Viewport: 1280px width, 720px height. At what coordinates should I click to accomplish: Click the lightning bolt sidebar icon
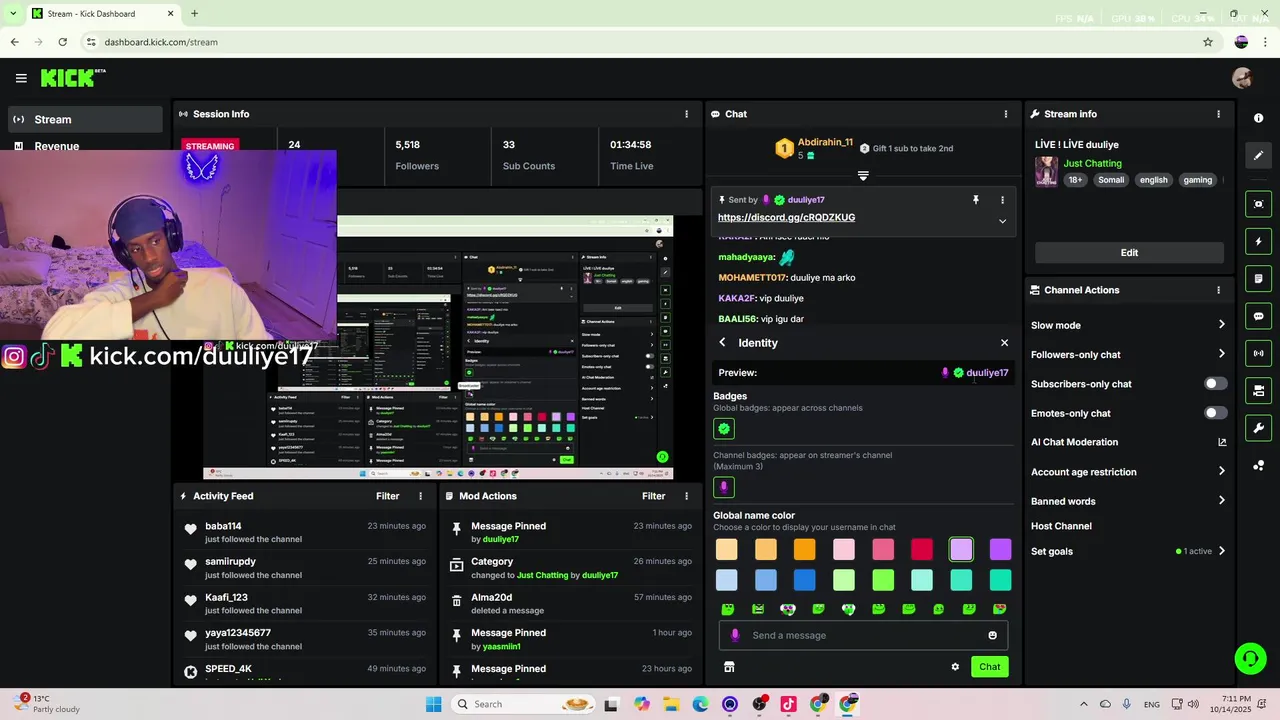(x=1258, y=241)
